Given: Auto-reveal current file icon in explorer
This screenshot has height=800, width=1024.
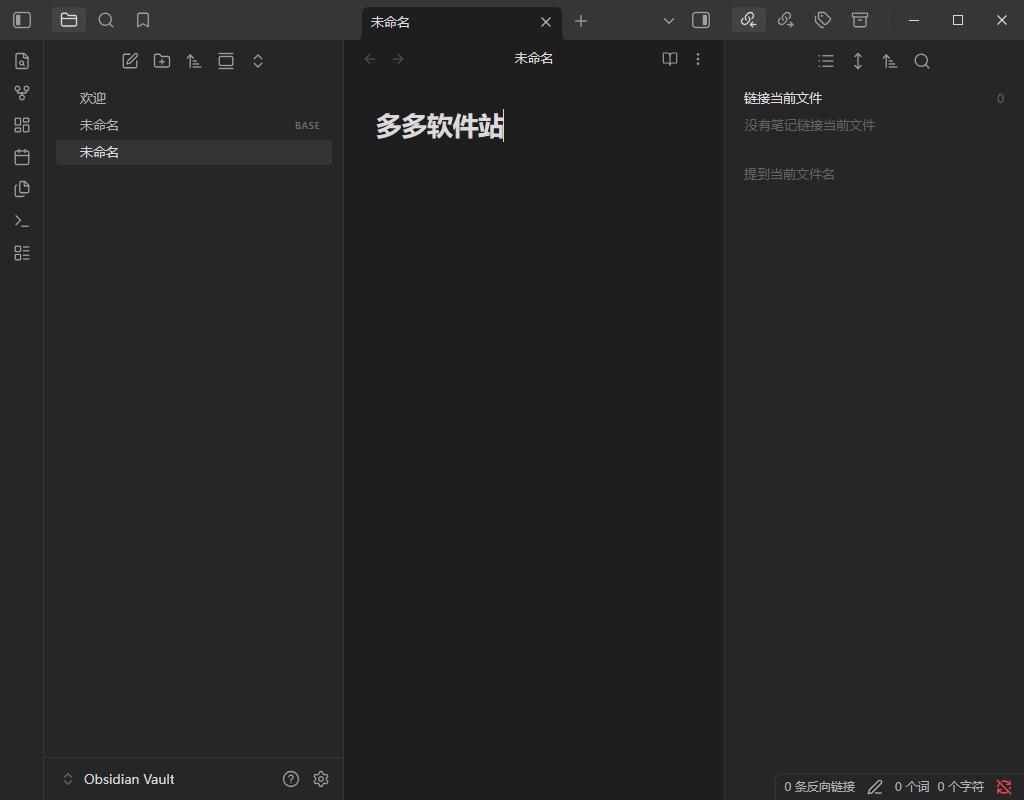Looking at the screenshot, I should pos(226,61).
